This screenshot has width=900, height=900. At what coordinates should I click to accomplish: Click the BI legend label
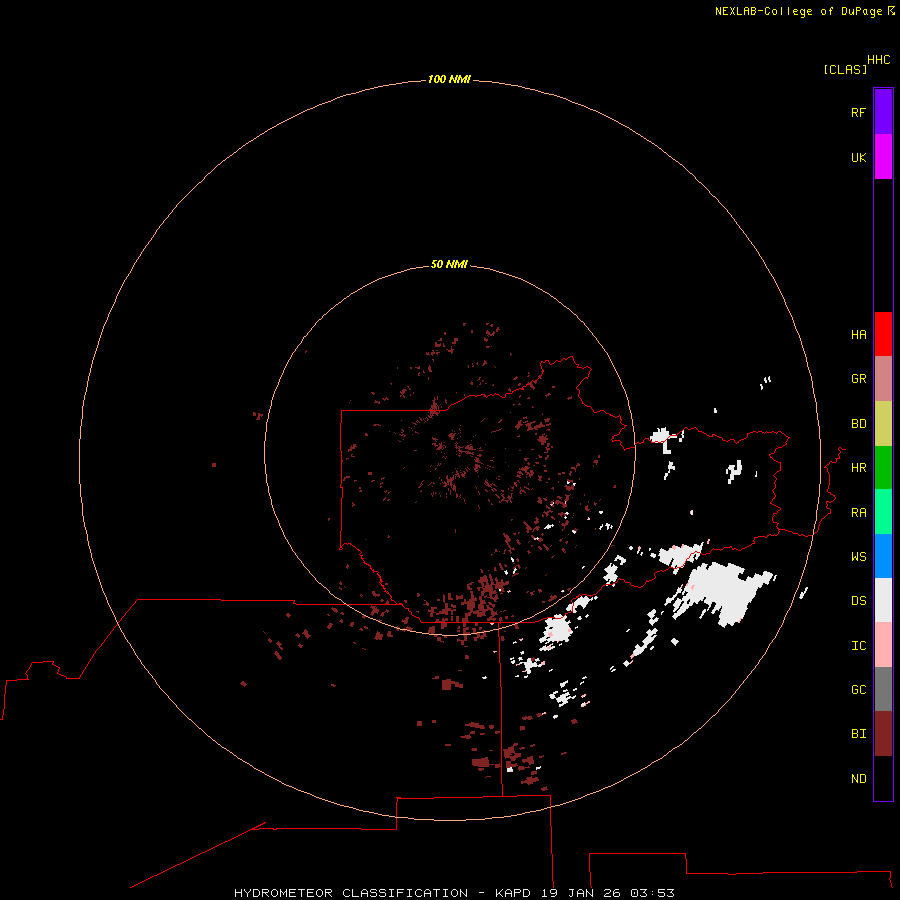click(859, 734)
